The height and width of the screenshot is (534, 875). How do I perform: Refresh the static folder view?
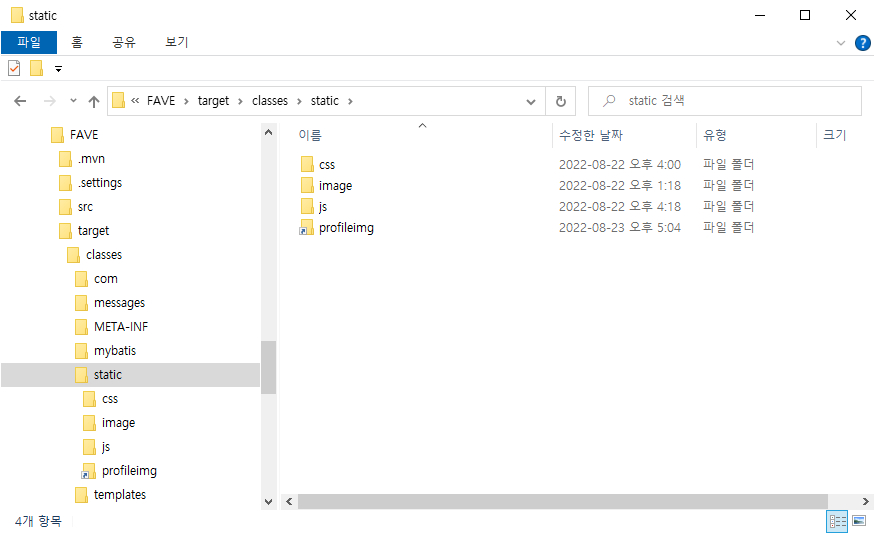pyautogui.click(x=561, y=102)
